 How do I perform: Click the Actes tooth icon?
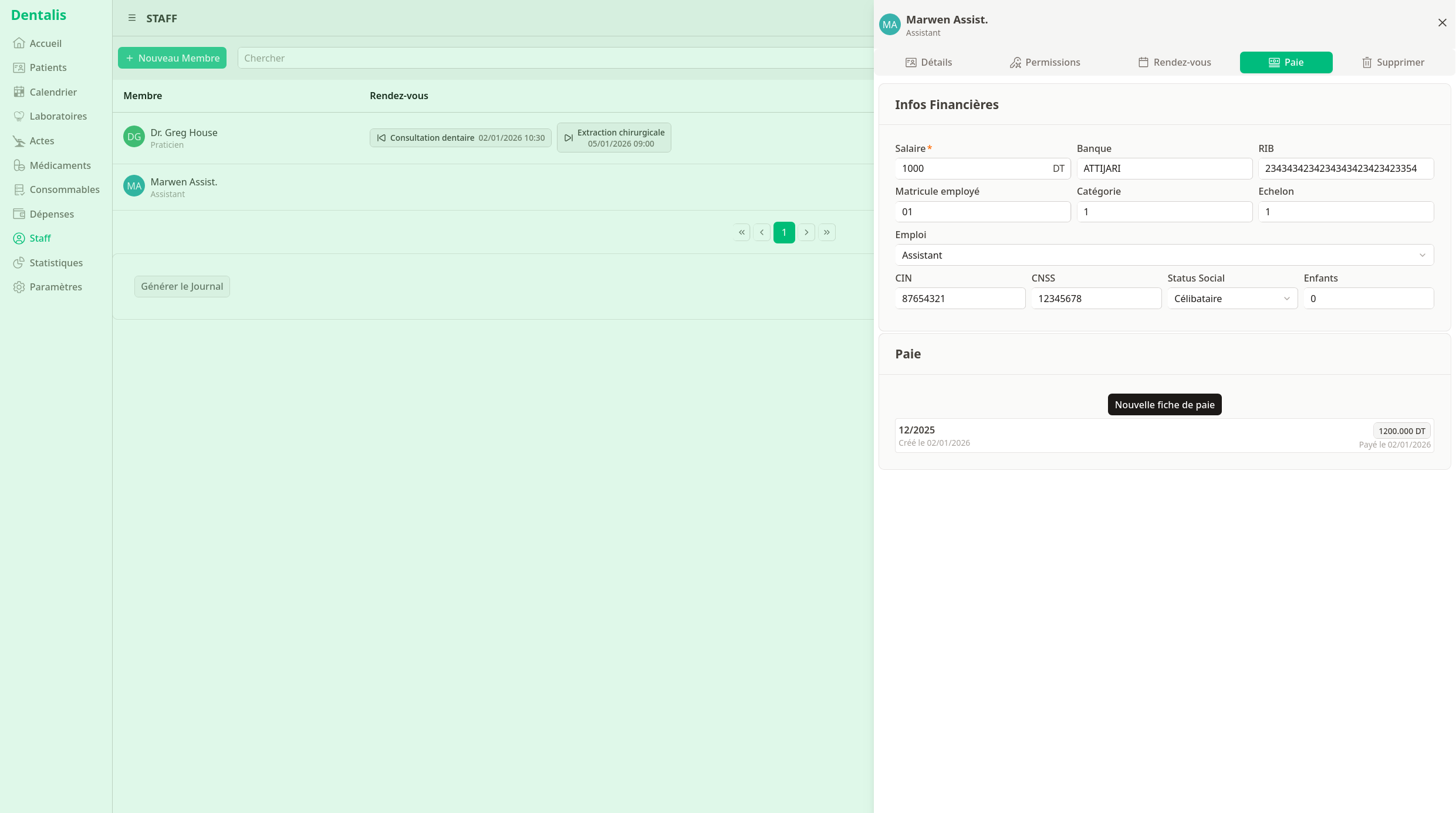19,140
